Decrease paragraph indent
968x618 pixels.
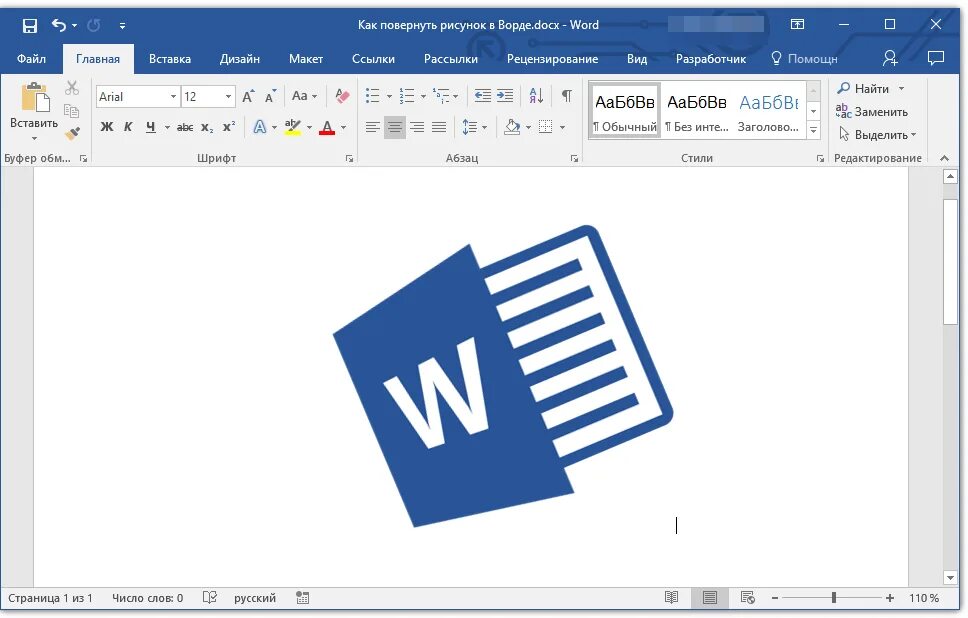pyautogui.click(x=483, y=96)
